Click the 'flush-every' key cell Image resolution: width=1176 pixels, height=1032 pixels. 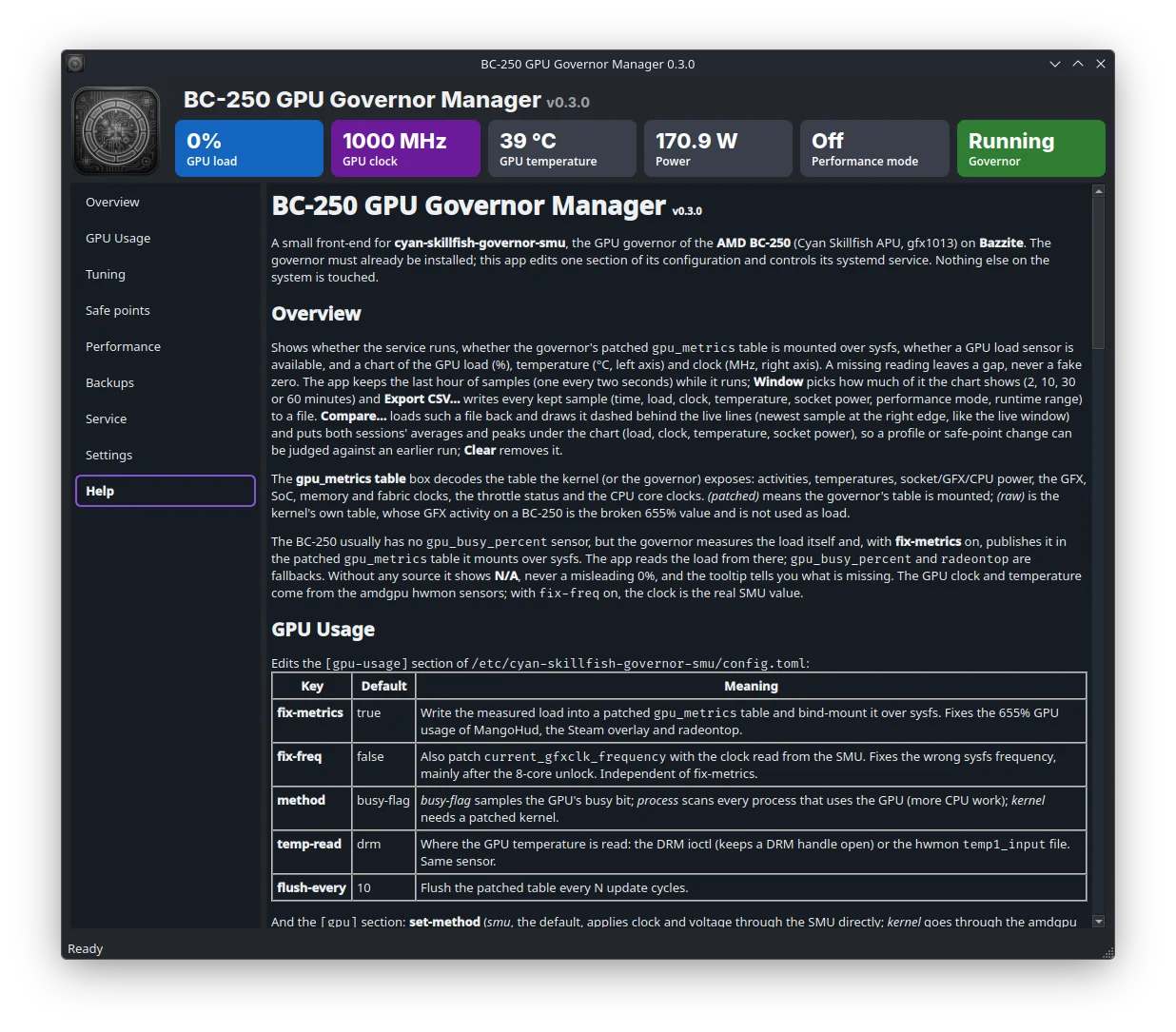pos(312,887)
